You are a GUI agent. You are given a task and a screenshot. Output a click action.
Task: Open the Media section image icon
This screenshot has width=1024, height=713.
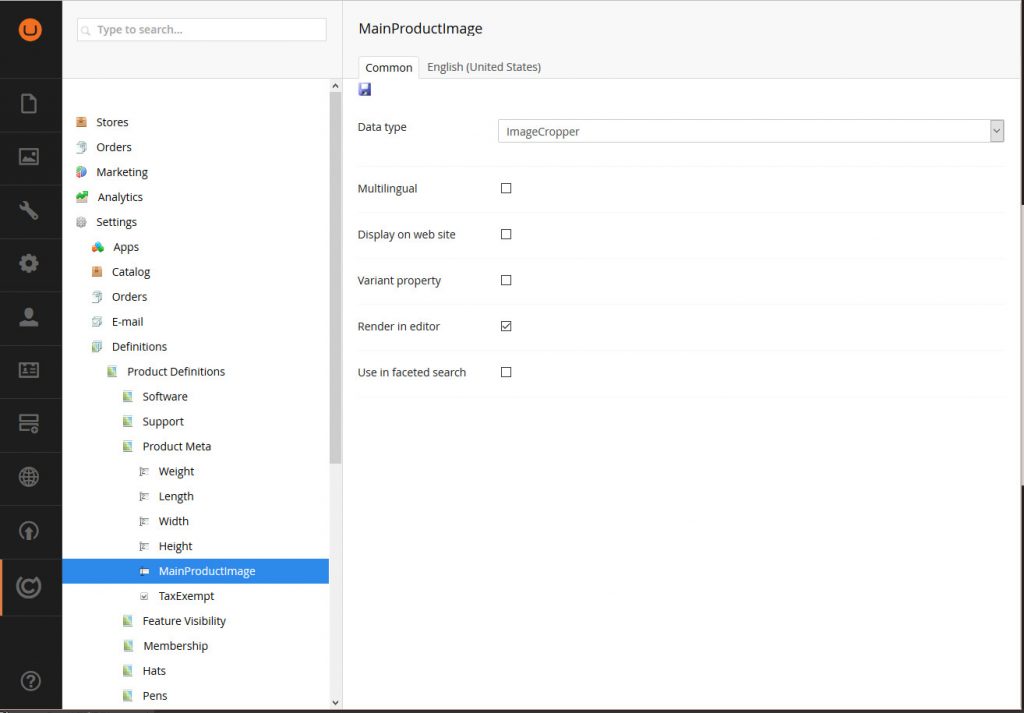[x=31, y=158]
